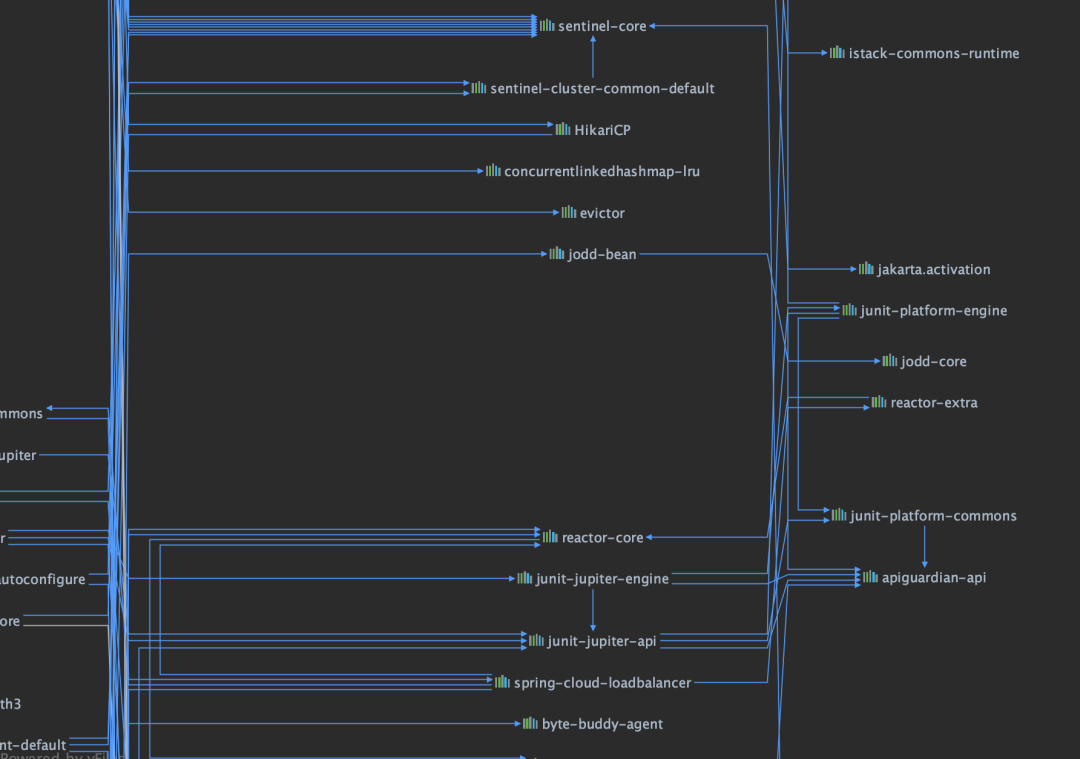Select the istack-commons-runtime node label

coord(934,53)
